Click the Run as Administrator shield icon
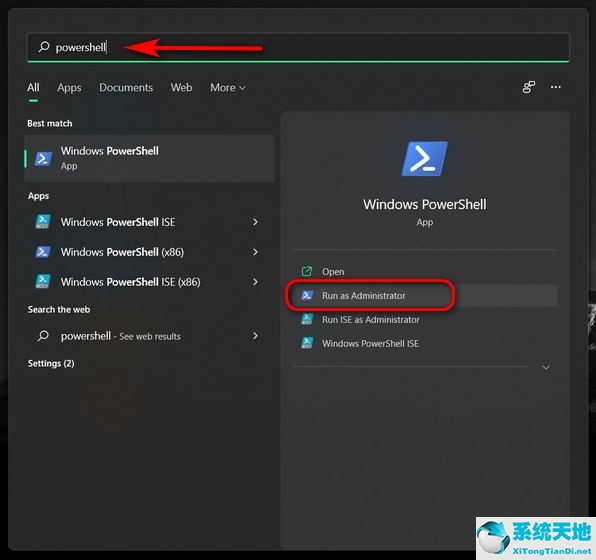 (307, 295)
